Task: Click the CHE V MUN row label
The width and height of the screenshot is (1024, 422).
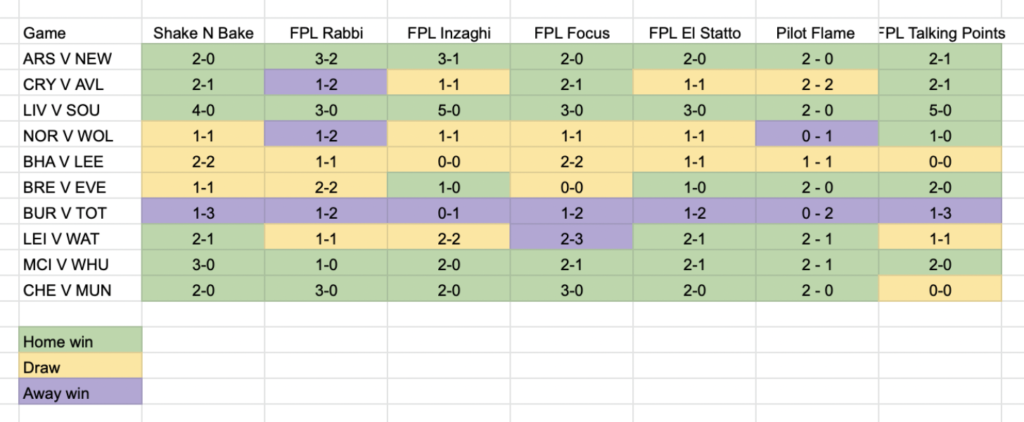Action: 80,290
